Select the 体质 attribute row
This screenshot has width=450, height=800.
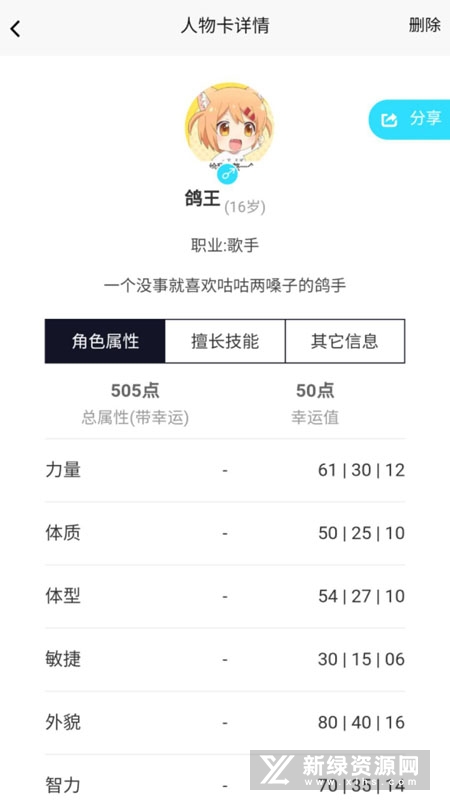pos(225,533)
